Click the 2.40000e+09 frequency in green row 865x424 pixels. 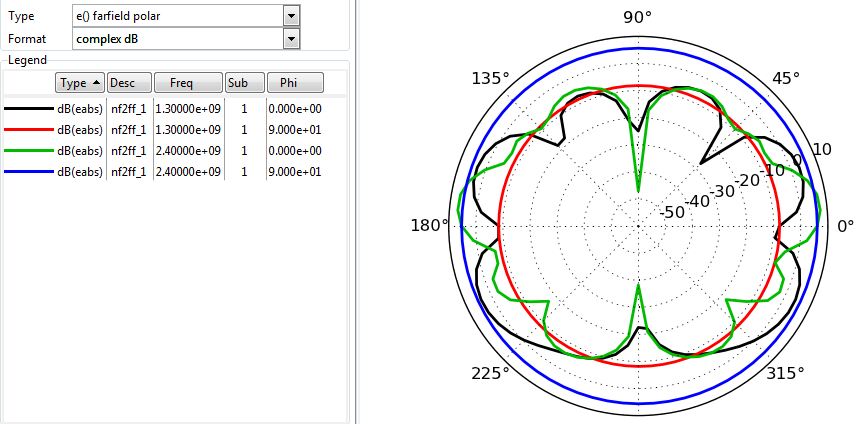(x=188, y=150)
